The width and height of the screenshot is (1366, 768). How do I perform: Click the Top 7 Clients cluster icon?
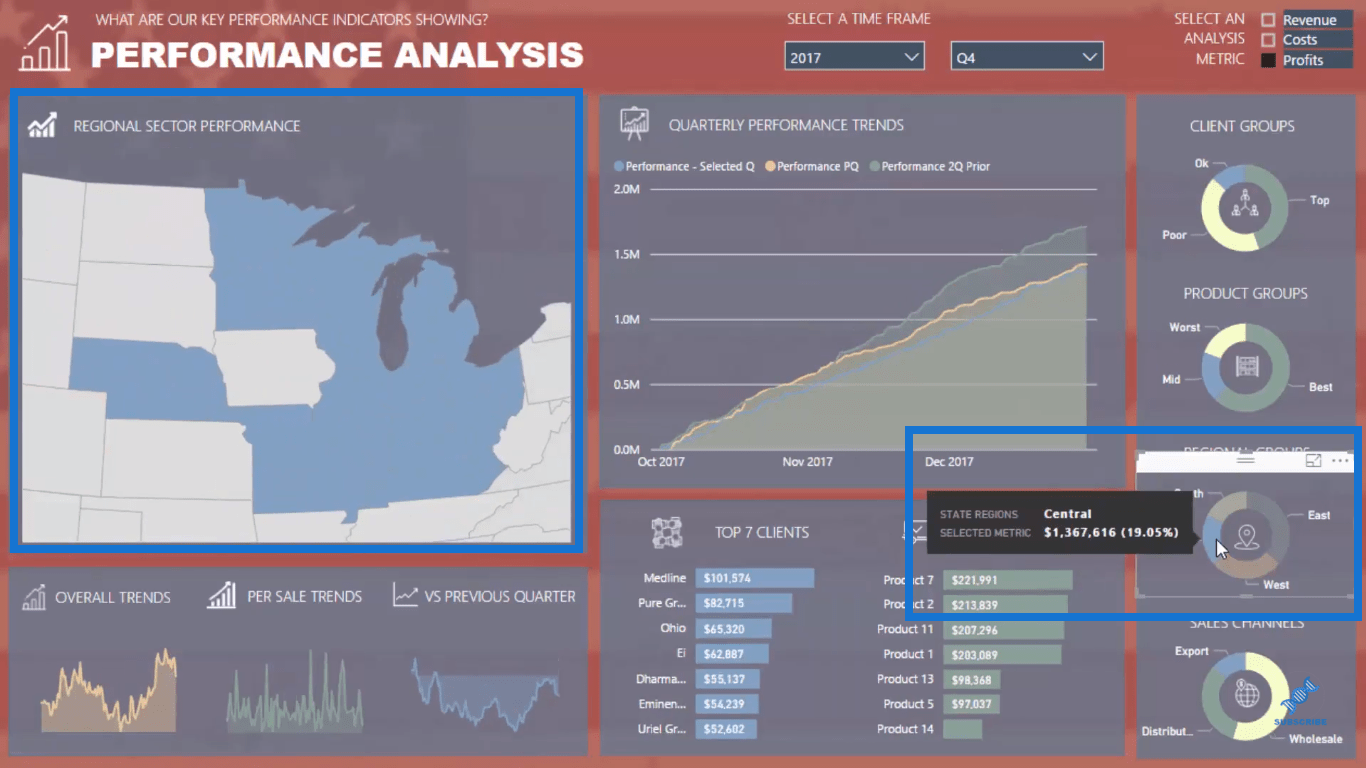667,532
